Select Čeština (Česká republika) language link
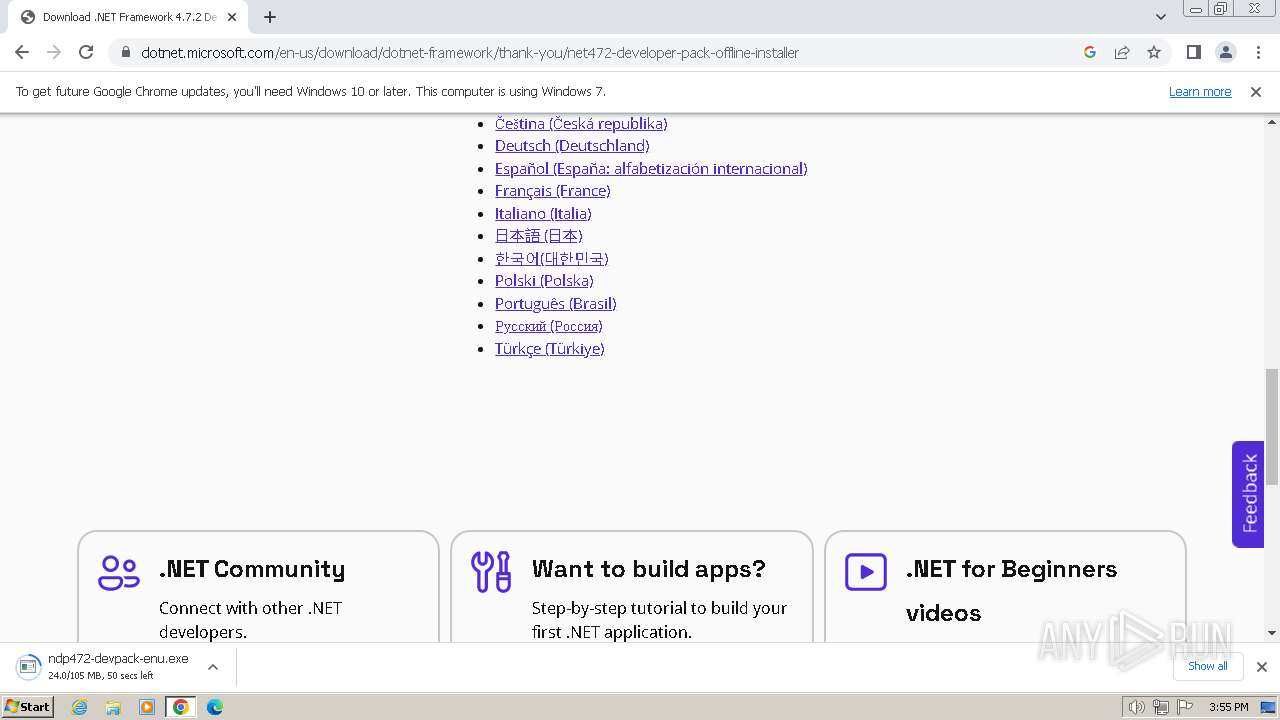1280x720 pixels. point(581,124)
